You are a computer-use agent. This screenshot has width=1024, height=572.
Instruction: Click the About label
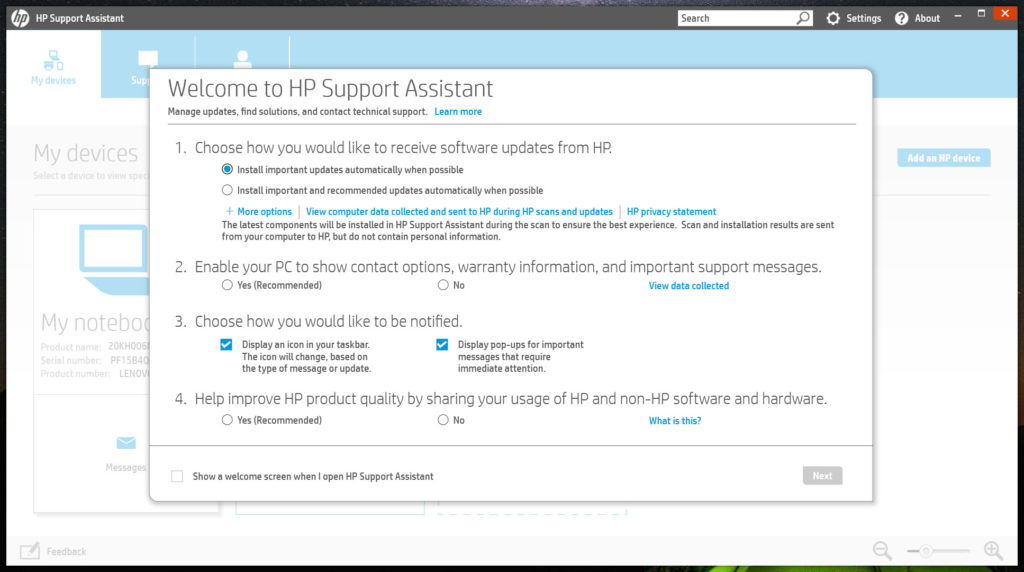tap(927, 18)
